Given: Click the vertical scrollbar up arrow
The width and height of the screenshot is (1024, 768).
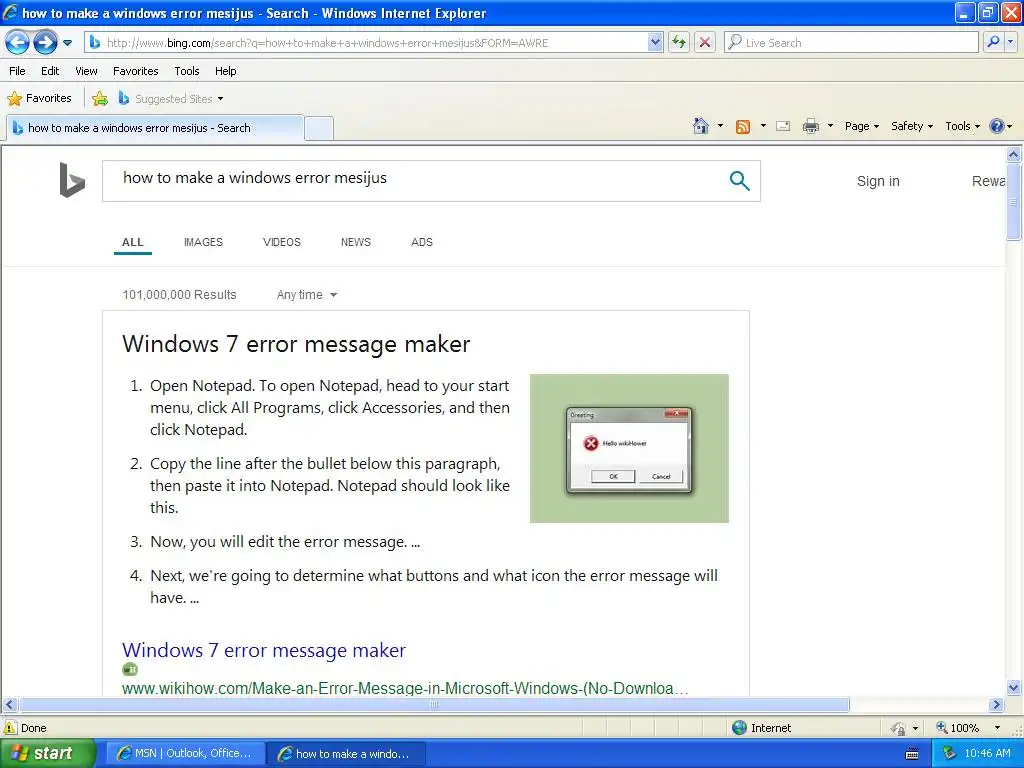Looking at the screenshot, I should coord(1014,155).
